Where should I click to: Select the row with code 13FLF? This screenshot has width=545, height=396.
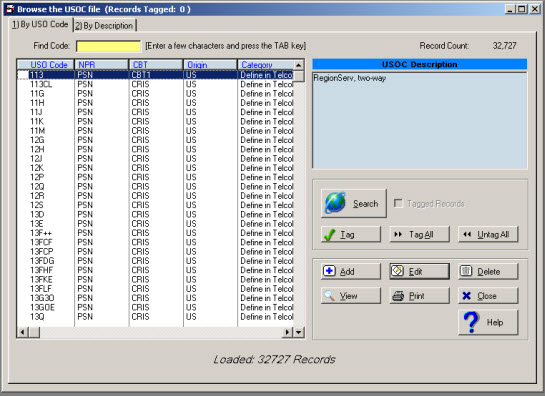point(155,289)
